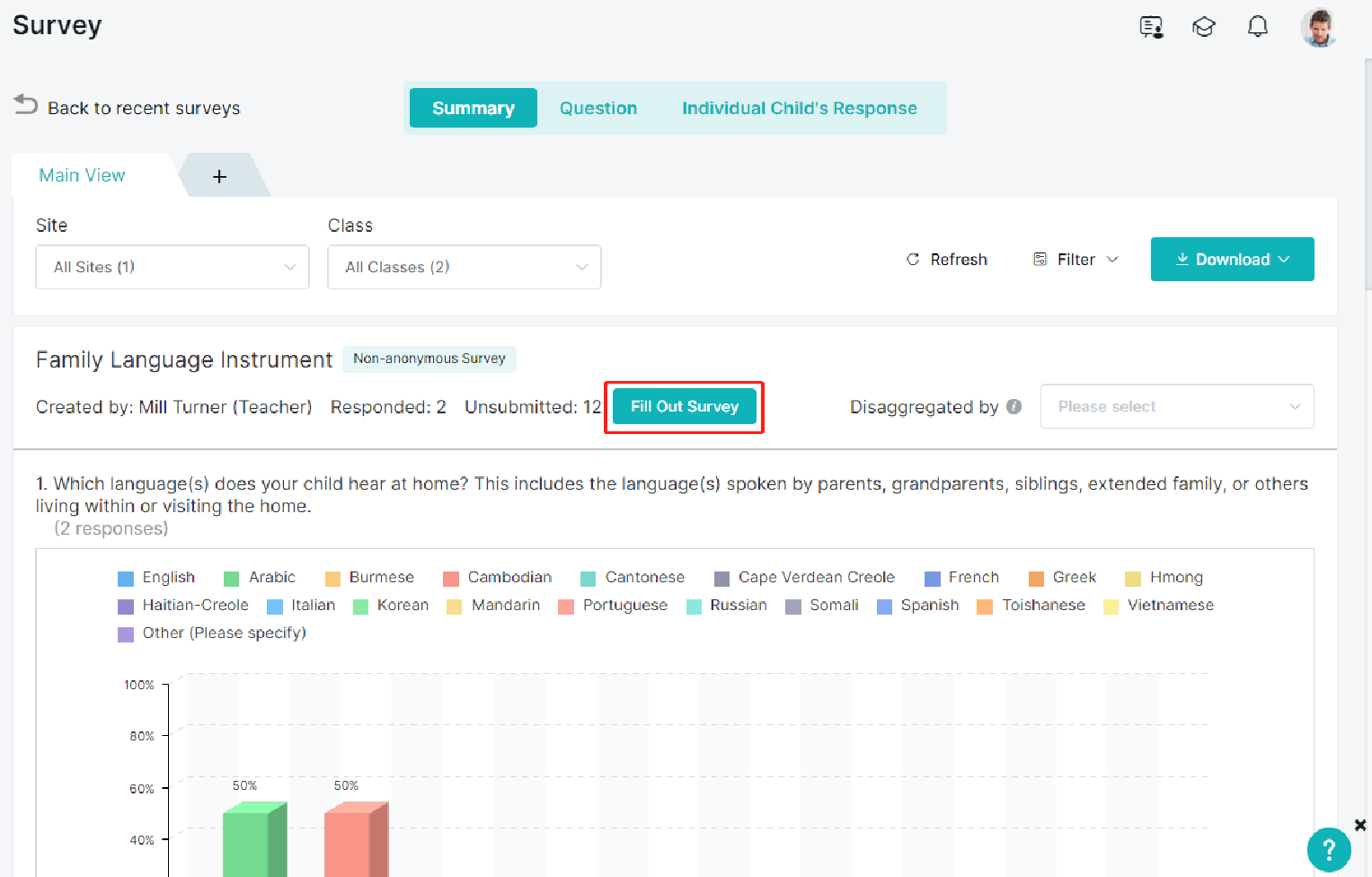Click the Family Language Instrument title
Image resolution: width=1372 pixels, height=877 pixels.
click(184, 359)
